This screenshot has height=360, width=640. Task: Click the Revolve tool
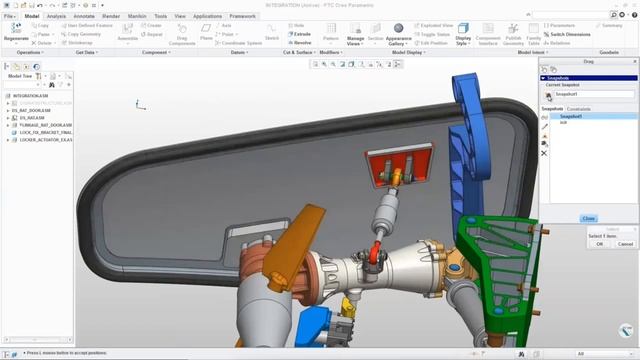pos(299,42)
